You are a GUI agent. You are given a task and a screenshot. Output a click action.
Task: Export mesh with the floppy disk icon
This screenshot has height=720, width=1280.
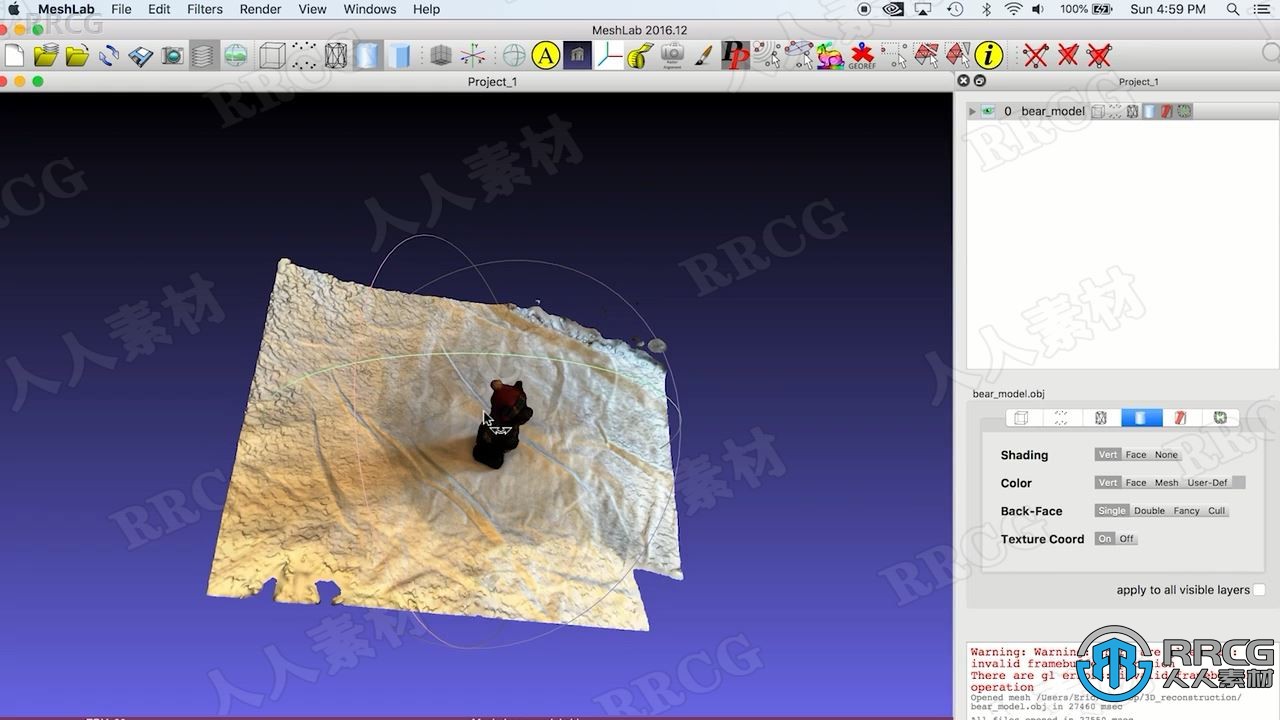tap(141, 55)
